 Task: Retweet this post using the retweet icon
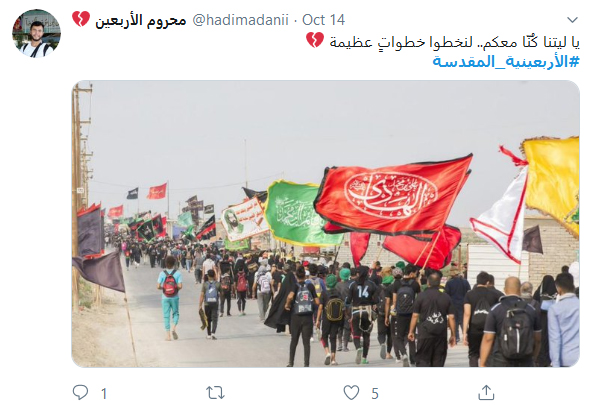(x=215, y=393)
